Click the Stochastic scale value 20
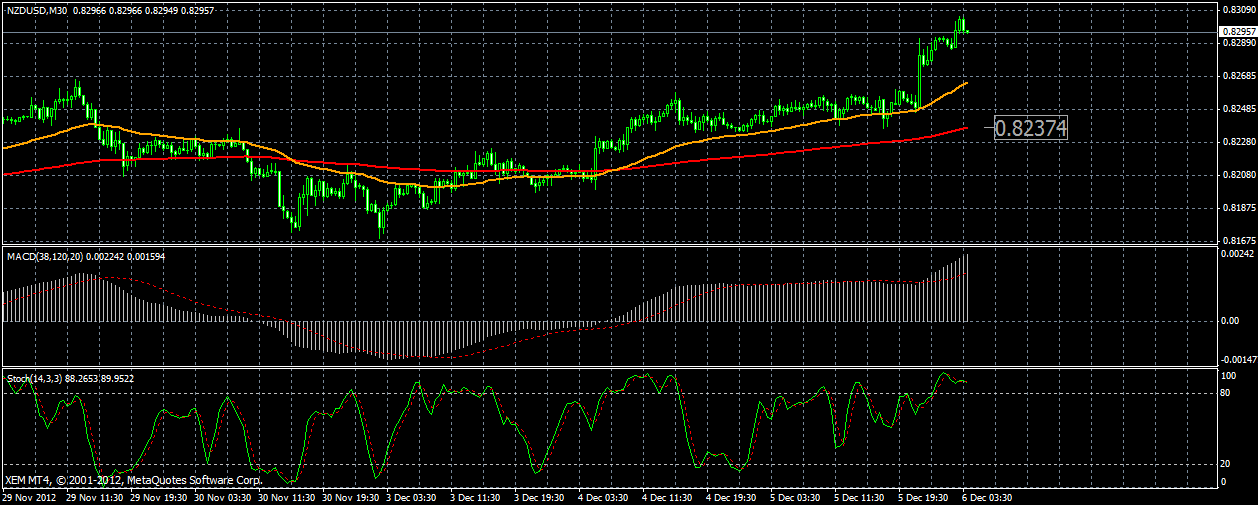The image size is (1258, 505). pyautogui.click(x=1227, y=464)
